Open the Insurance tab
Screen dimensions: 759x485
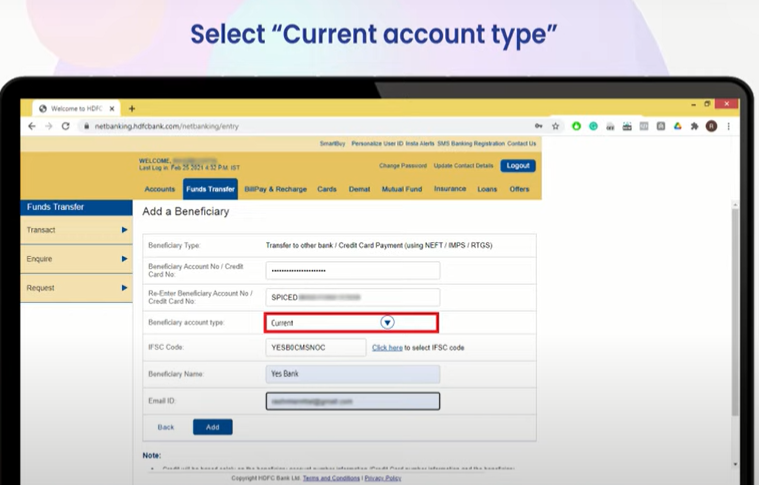pos(450,189)
